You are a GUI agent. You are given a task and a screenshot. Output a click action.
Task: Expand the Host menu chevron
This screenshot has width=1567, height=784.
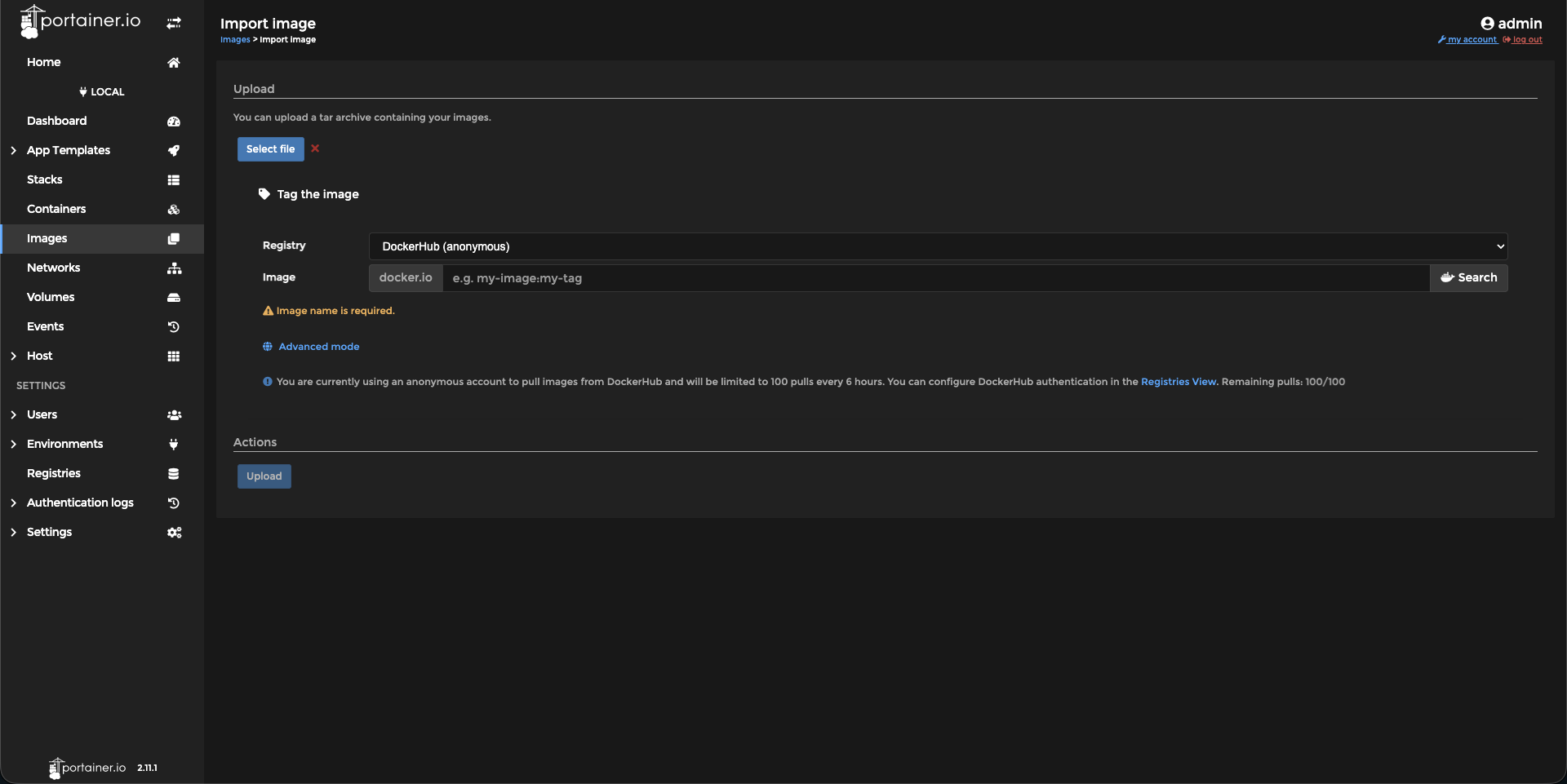click(x=13, y=357)
